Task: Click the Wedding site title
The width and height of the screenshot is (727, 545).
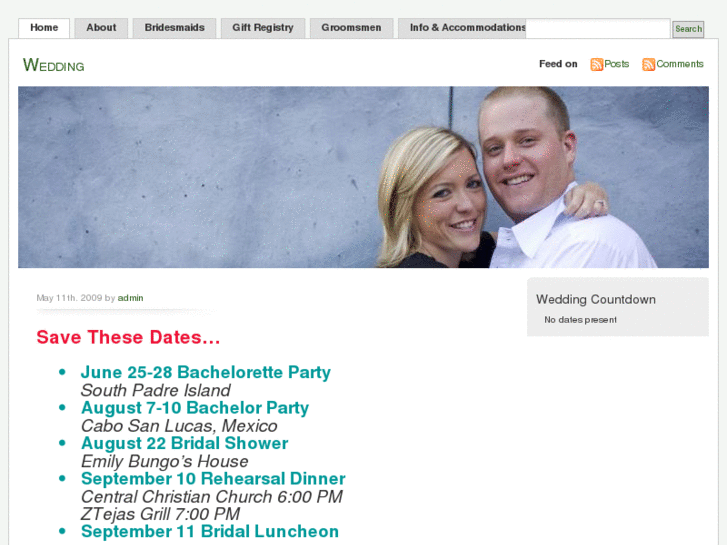Action: 54,65
